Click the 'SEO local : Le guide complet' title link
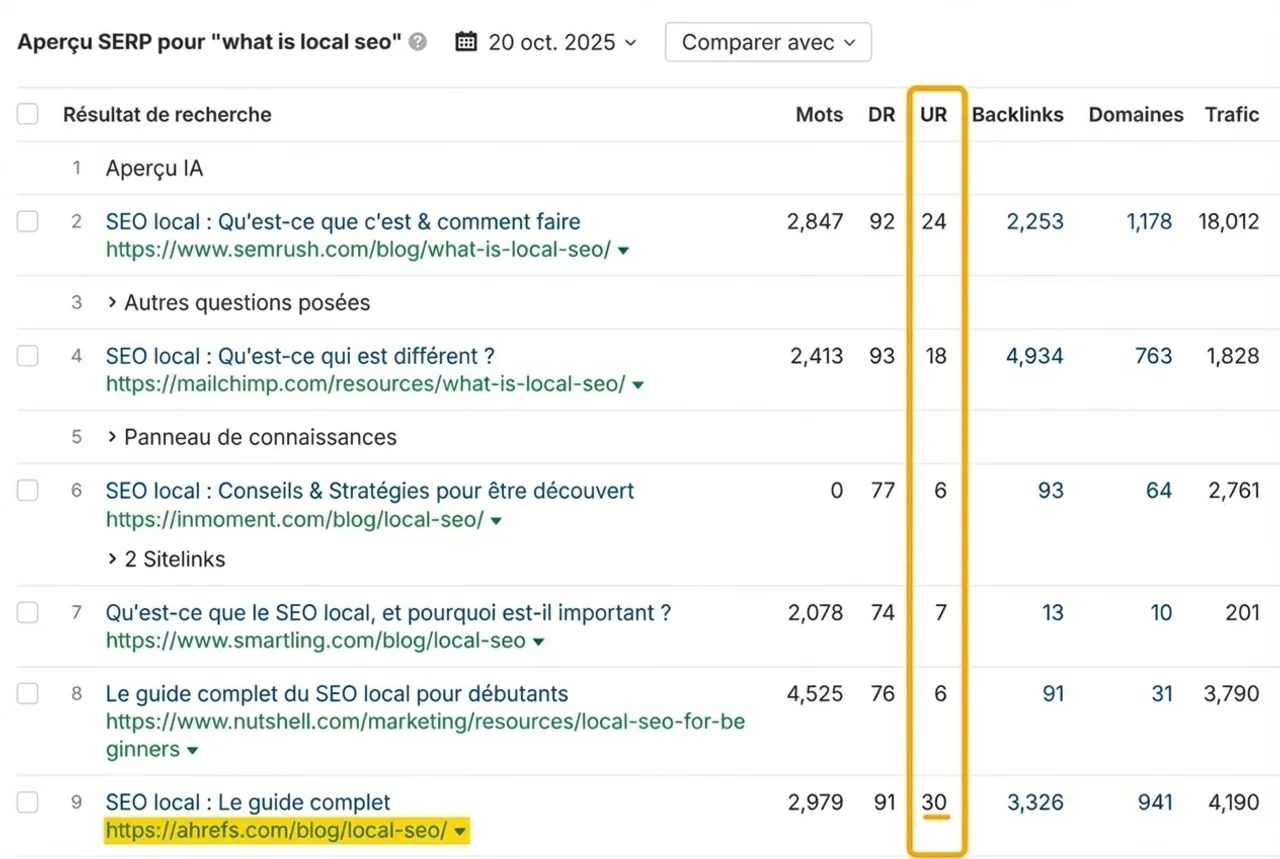 pyautogui.click(x=245, y=801)
